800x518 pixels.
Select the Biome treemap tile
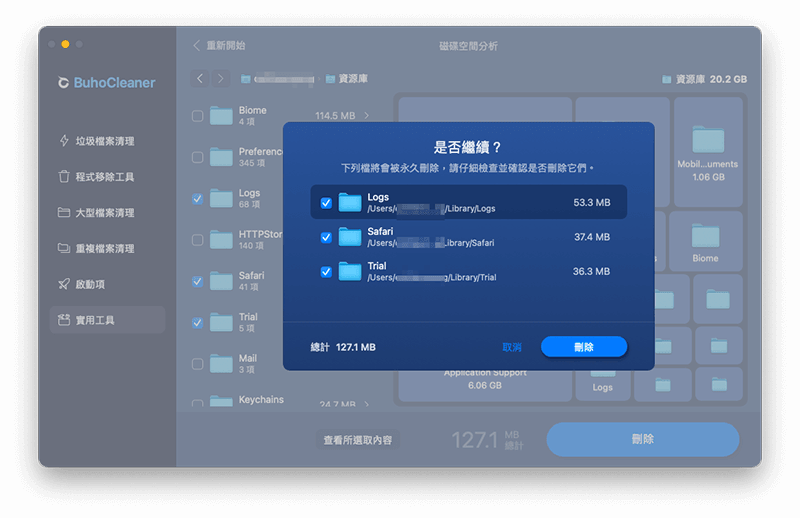pyautogui.click(x=706, y=241)
